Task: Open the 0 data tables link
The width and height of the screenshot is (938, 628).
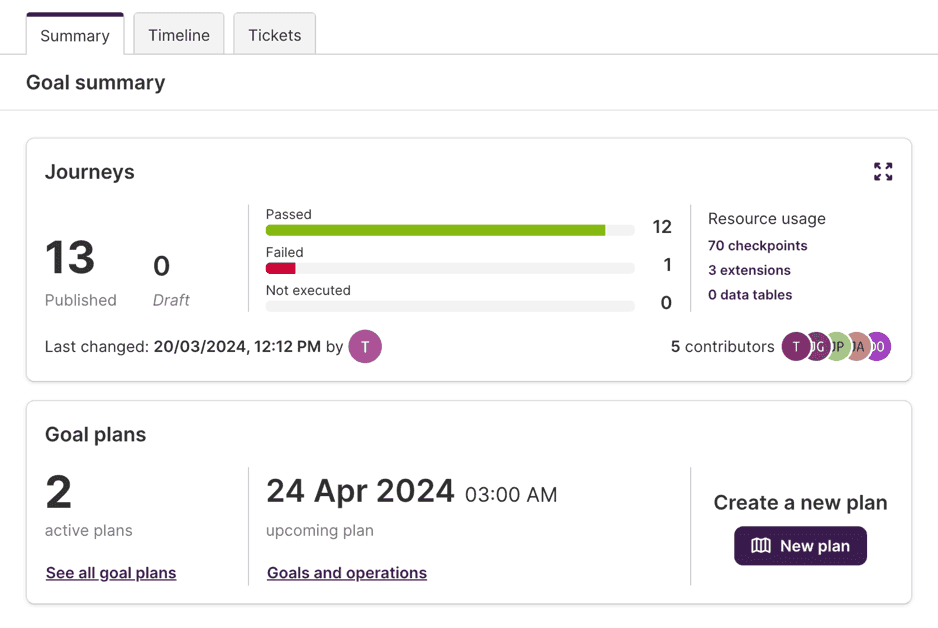Action: click(750, 295)
